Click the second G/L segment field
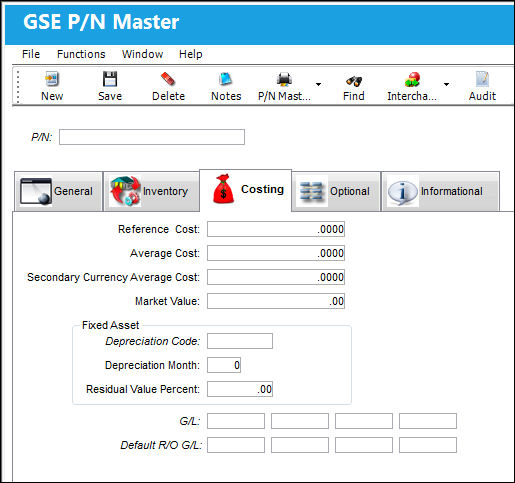The height and width of the screenshot is (483, 515). pos(300,421)
